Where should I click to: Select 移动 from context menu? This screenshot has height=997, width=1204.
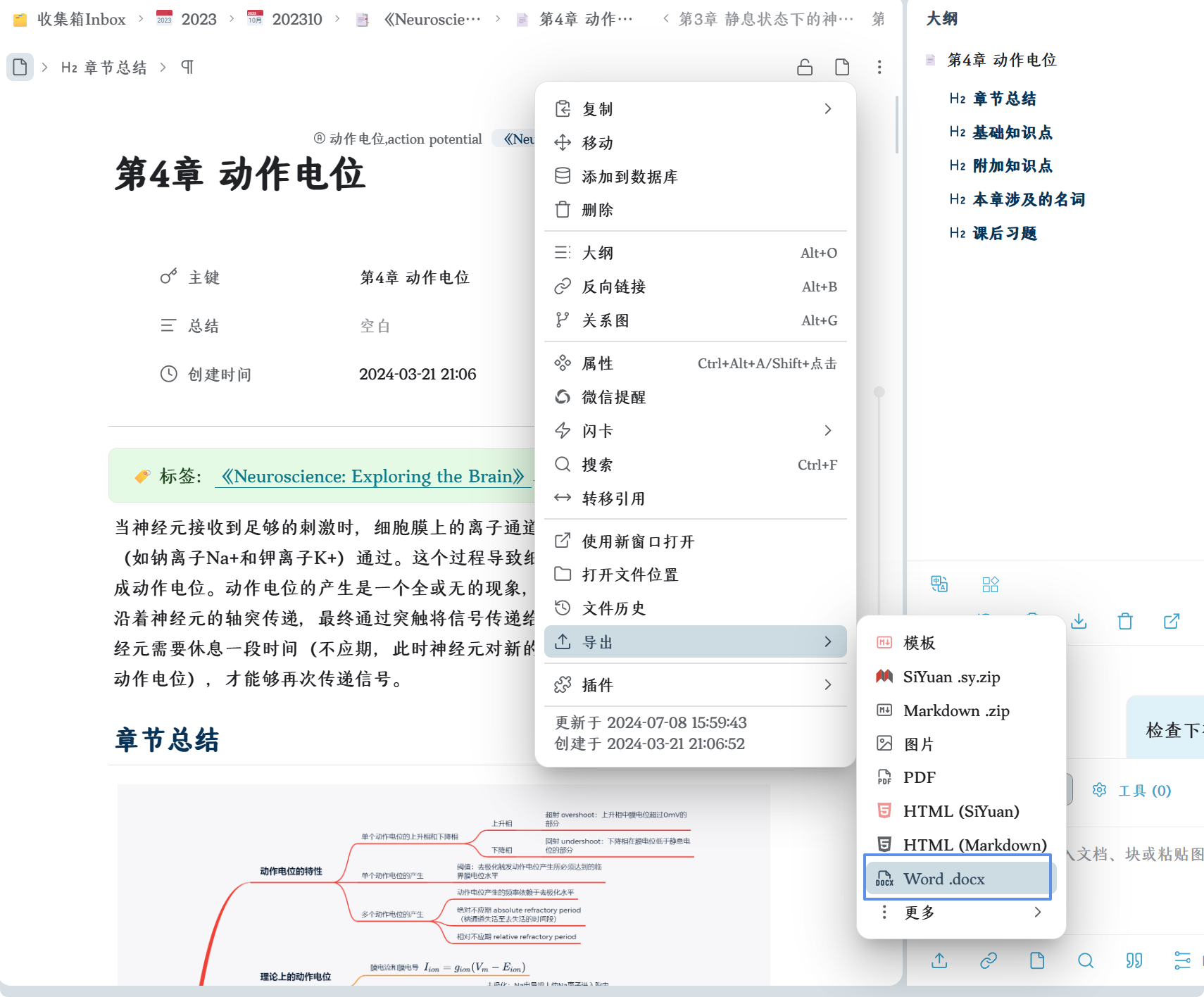pyautogui.click(x=696, y=143)
